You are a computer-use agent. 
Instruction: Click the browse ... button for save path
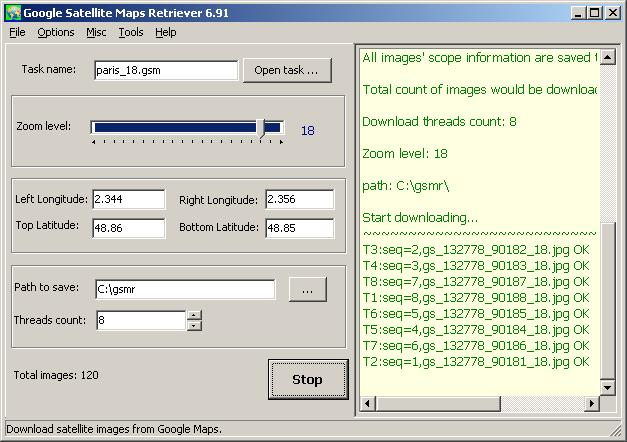[x=308, y=290]
